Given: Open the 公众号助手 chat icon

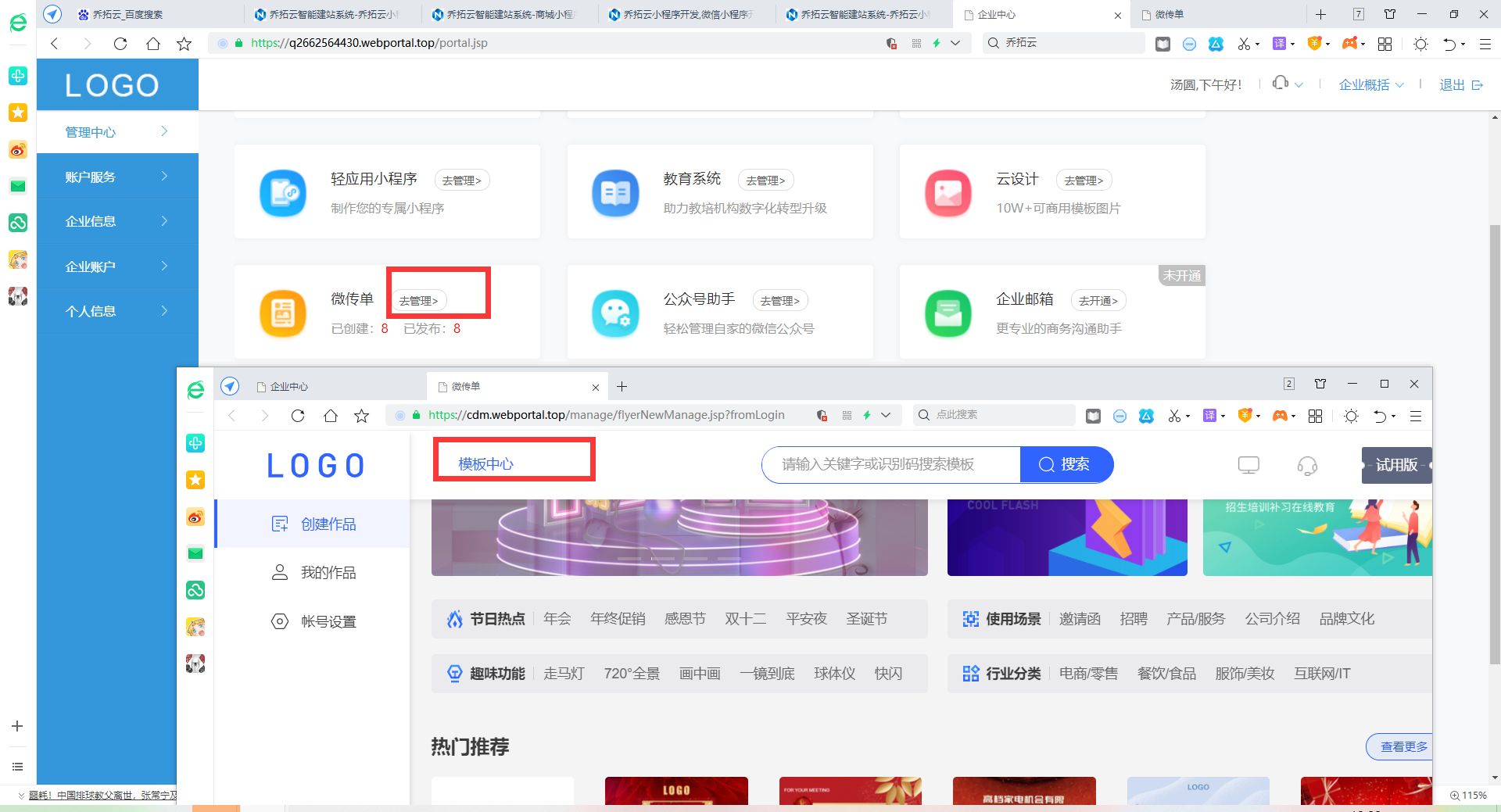Looking at the screenshot, I should (615, 313).
